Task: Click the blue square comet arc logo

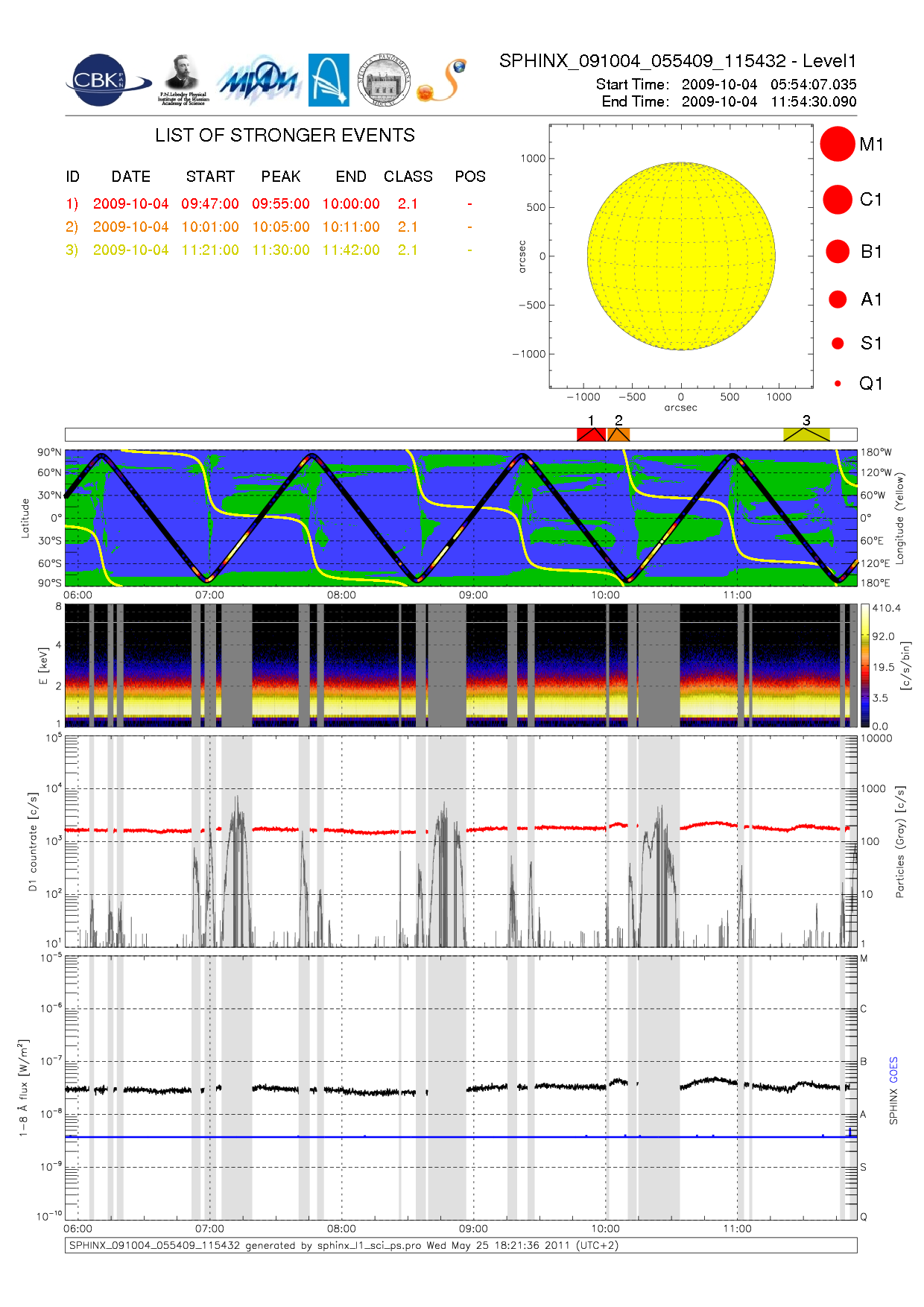Action: pos(329,80)
